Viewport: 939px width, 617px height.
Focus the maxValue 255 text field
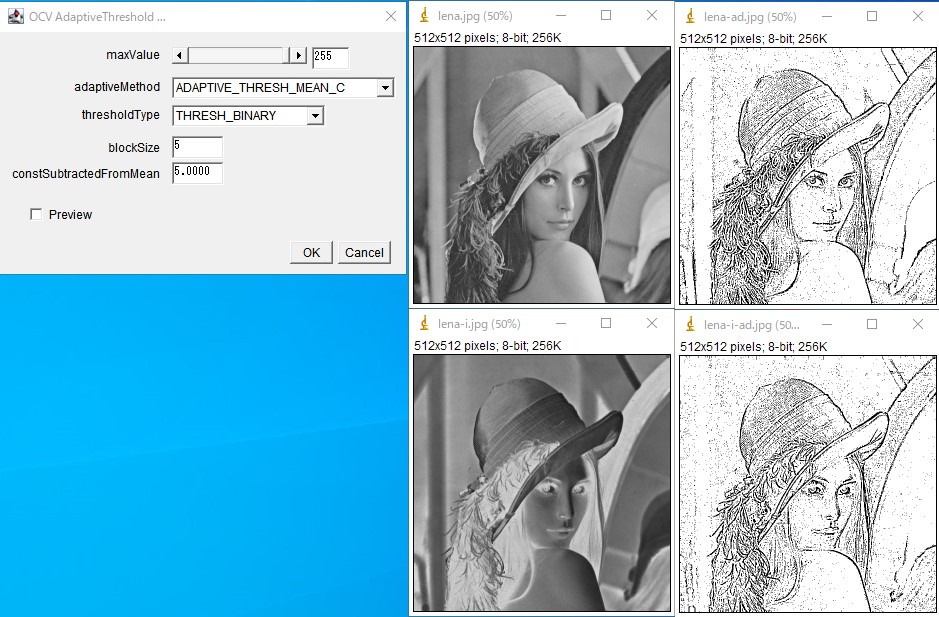click(330, 58)
